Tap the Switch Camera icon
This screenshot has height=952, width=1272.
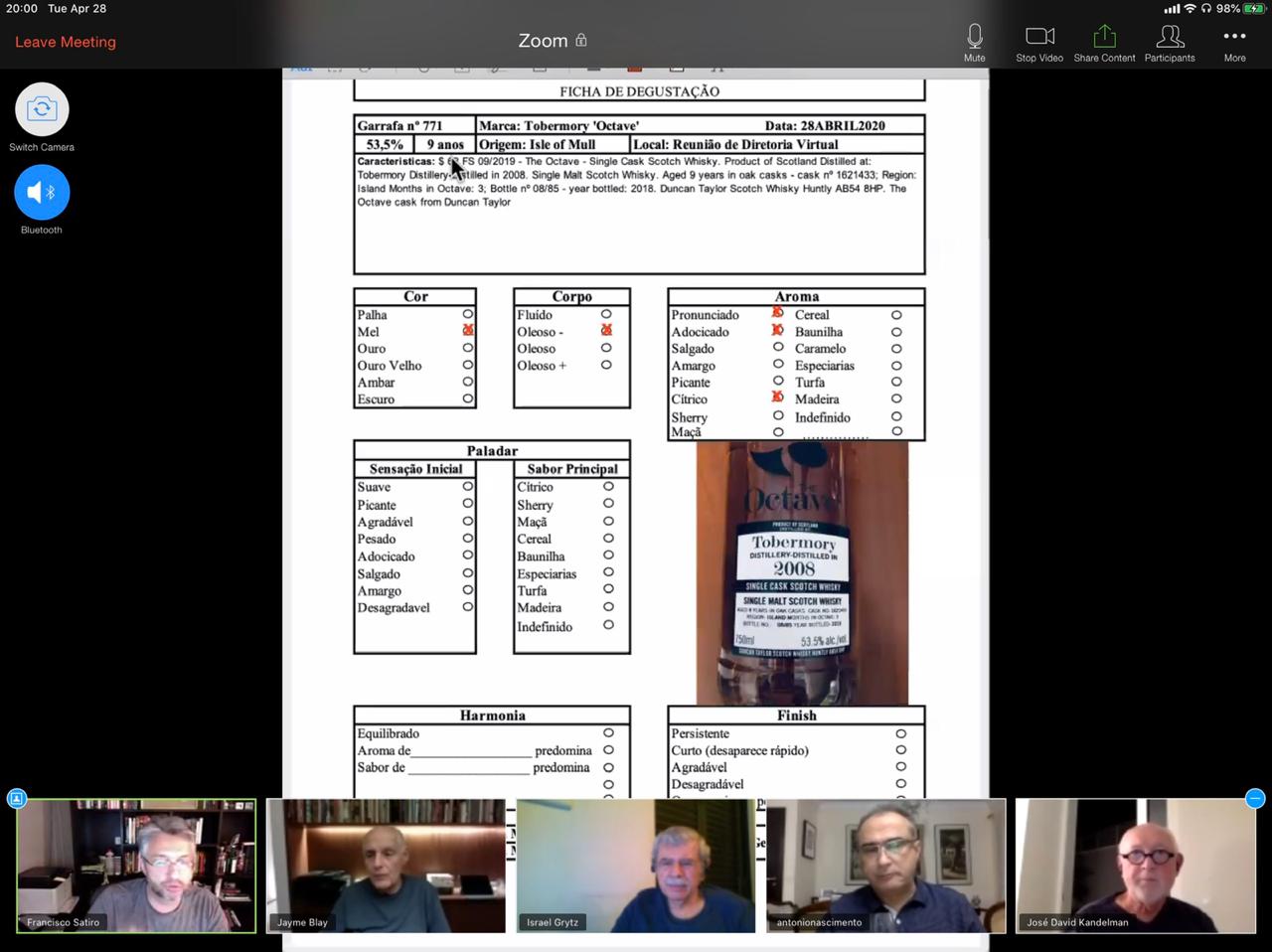(42, 109)
